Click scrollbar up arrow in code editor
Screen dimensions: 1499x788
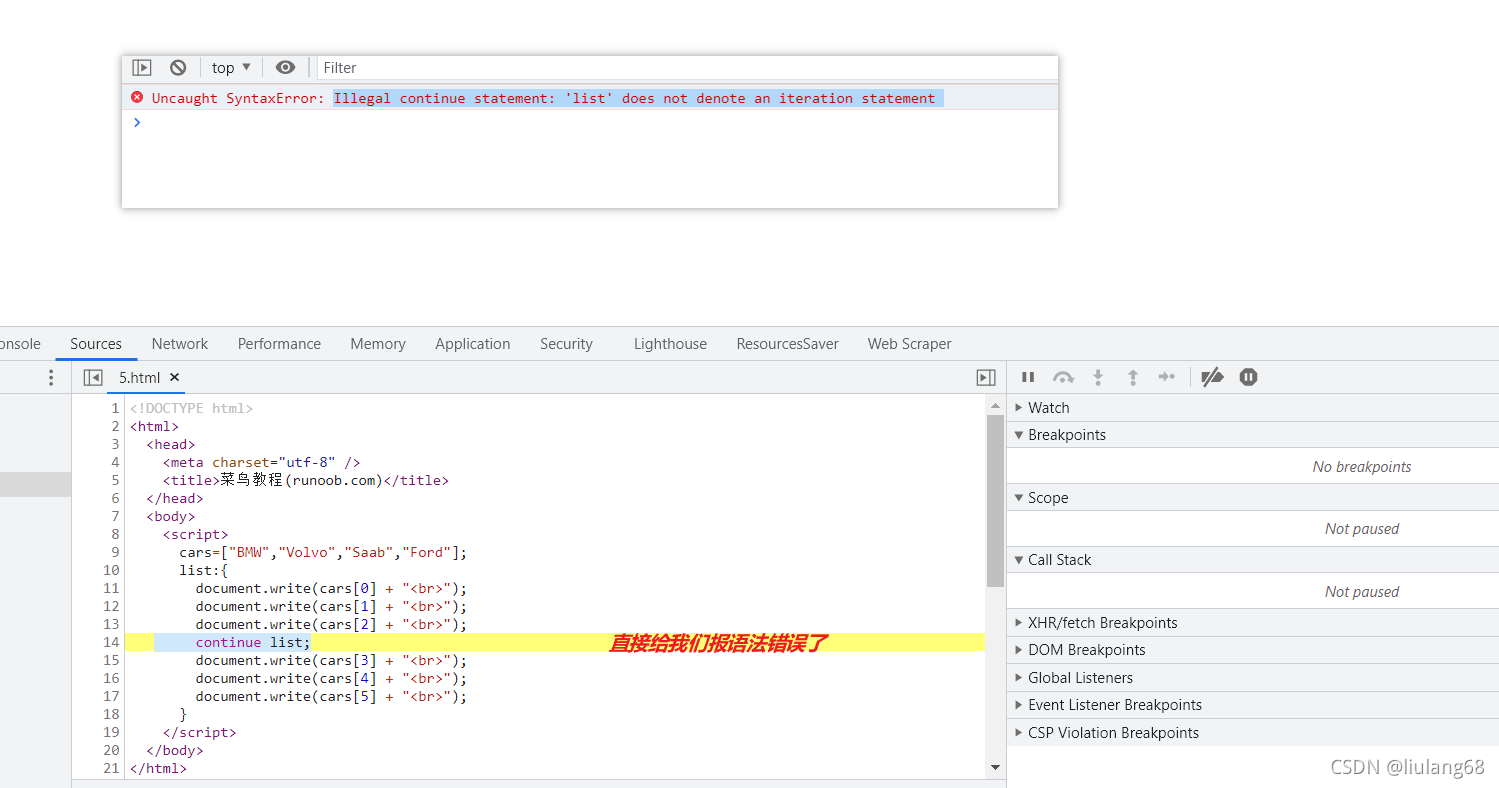pyautogui.click(x=995, y=405)
